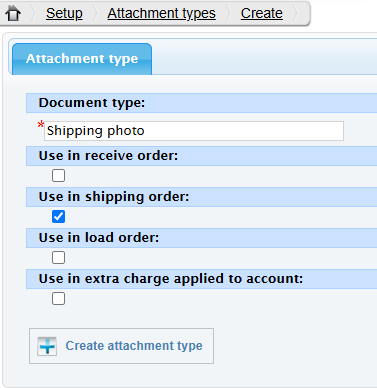Click the blue plus icon on create button
The width and height of the screenshot is (377, 388).
click(x=47, y=346)
